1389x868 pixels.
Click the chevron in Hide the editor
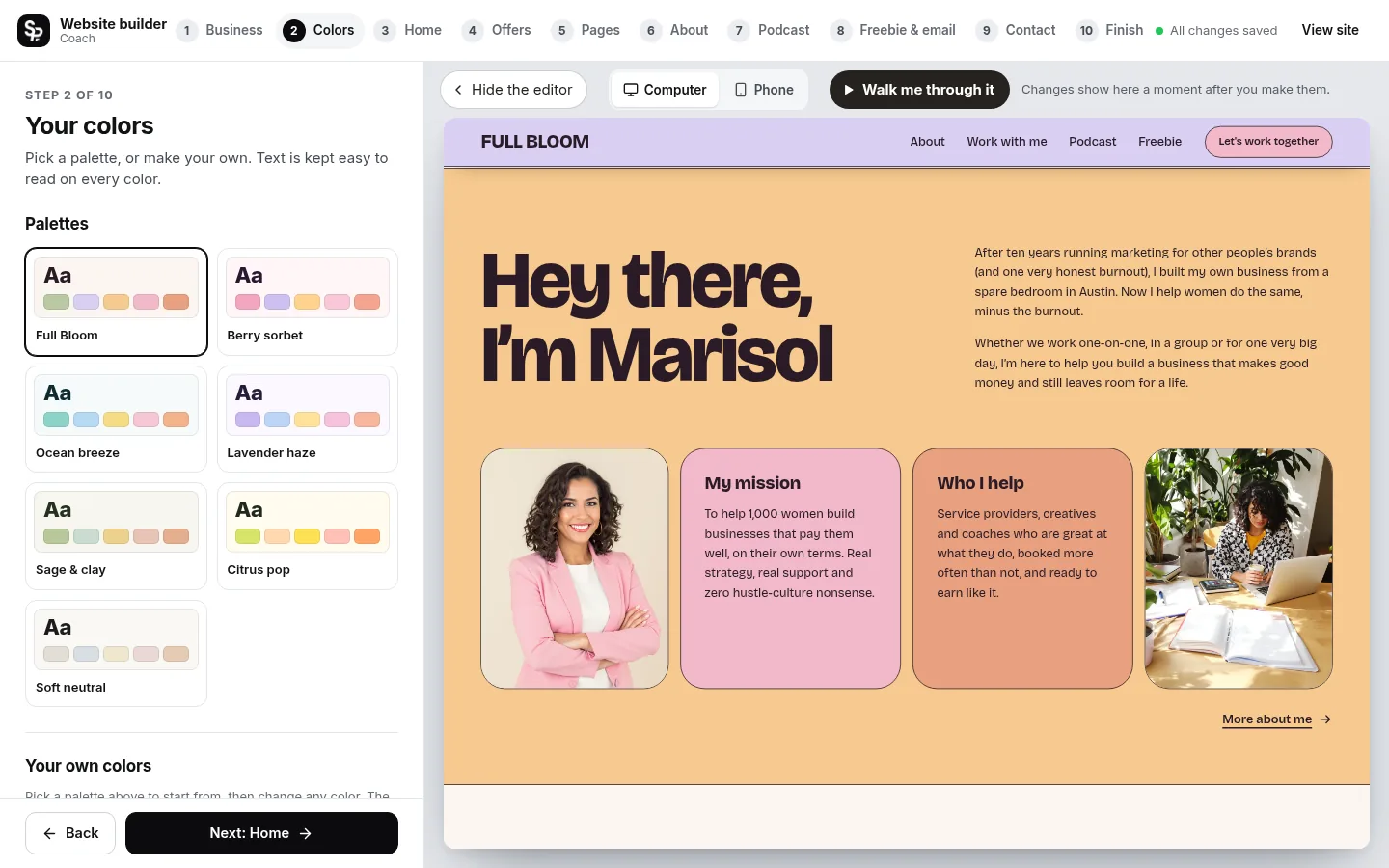(458, 90)
